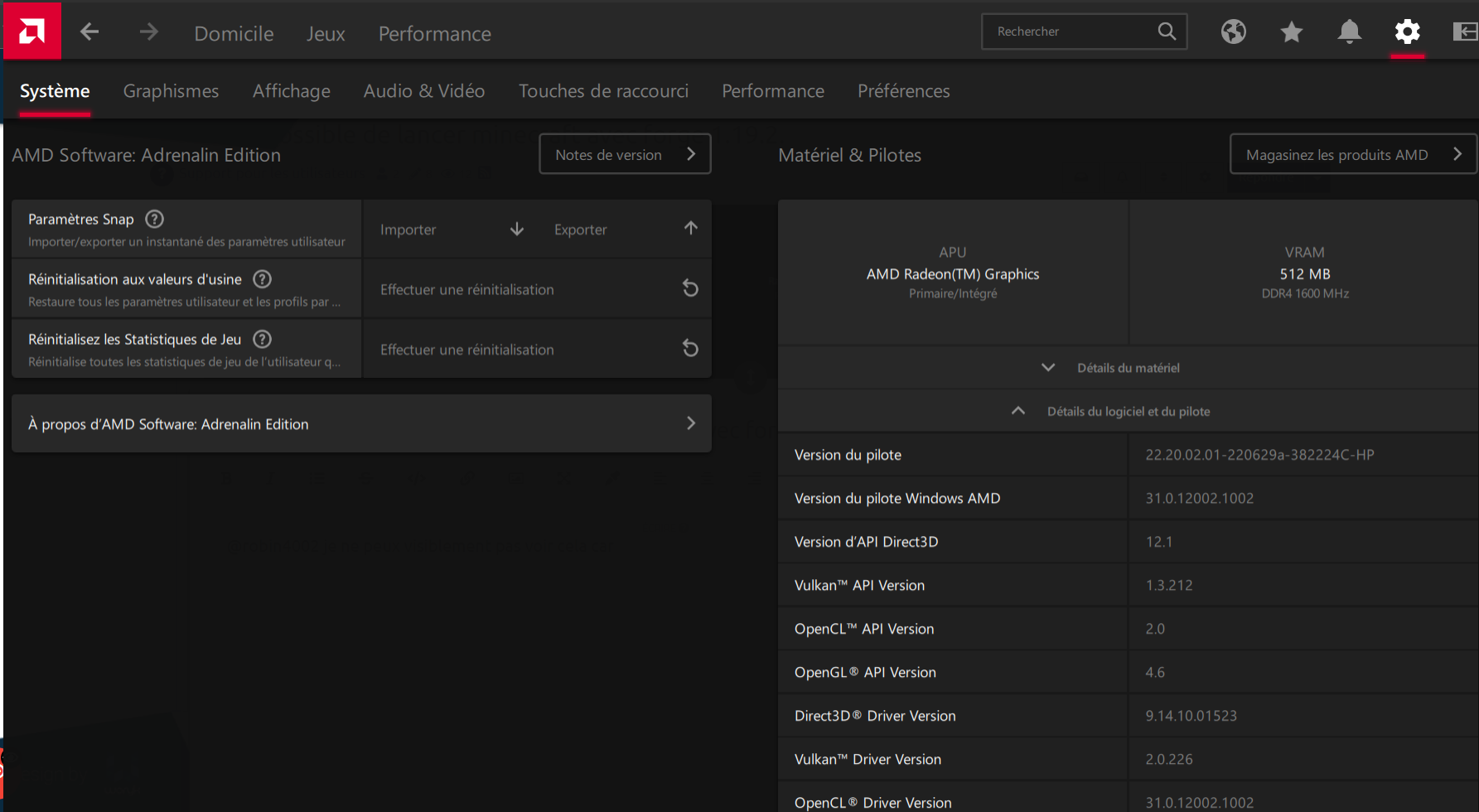
Task: Open favorites star icon
Action: (1291, 32)
